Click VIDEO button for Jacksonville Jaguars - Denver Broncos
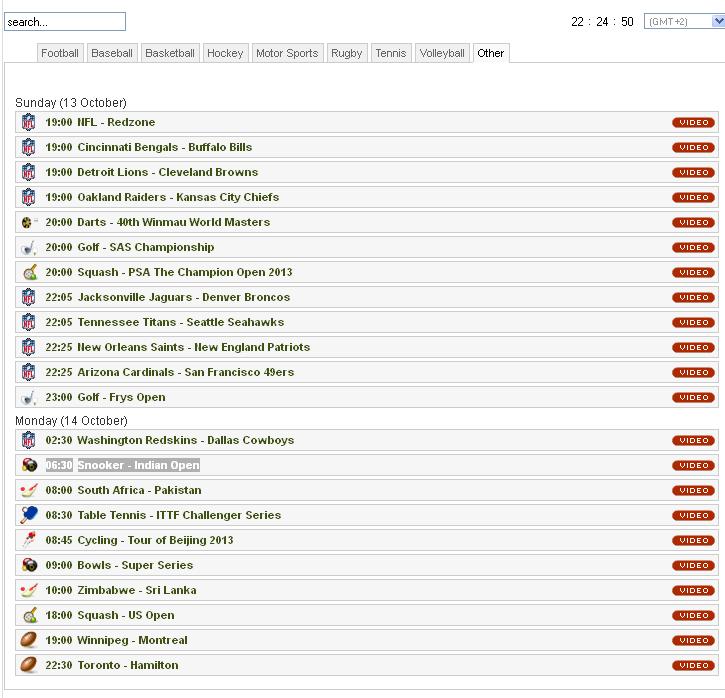Image resolution: width=725 pixels, height=698 pixels. pyautogui.click(x=694, y=297)
